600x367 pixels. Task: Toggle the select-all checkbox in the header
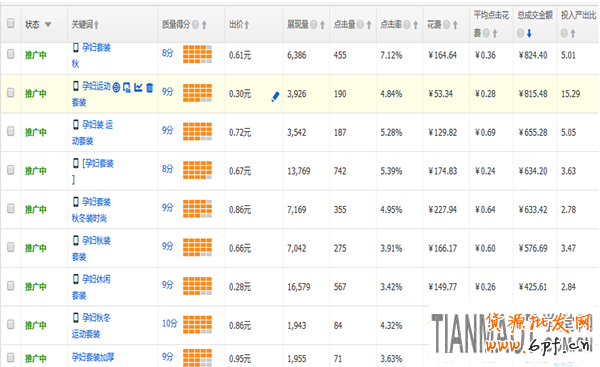click(11, 23)
